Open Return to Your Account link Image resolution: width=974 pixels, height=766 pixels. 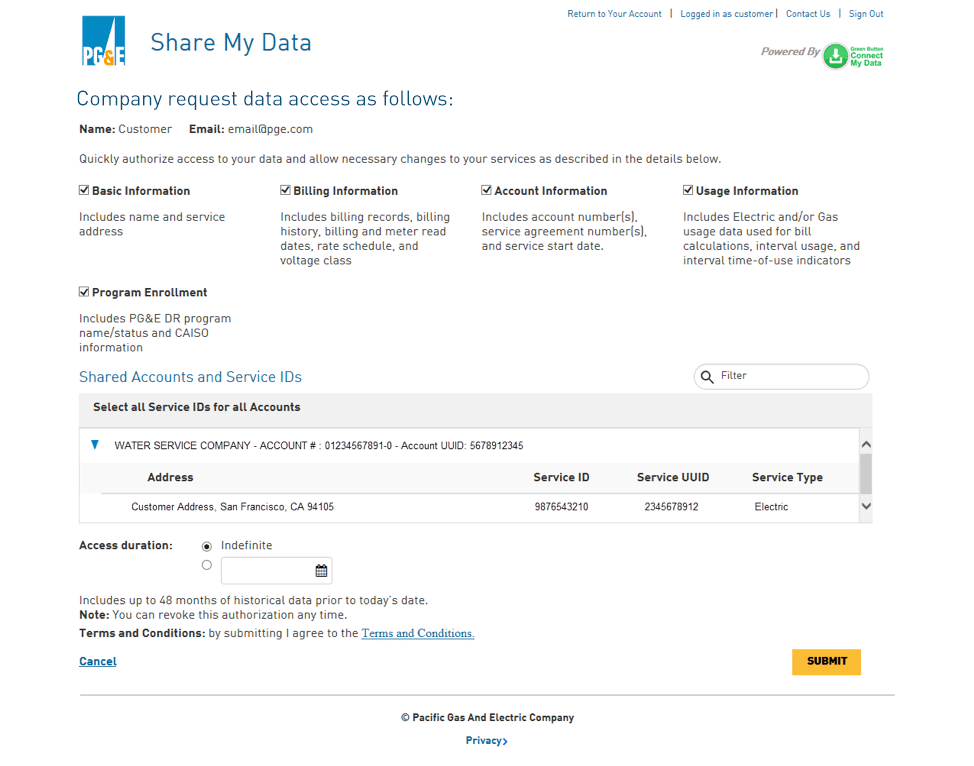click(x=614, y=14)
